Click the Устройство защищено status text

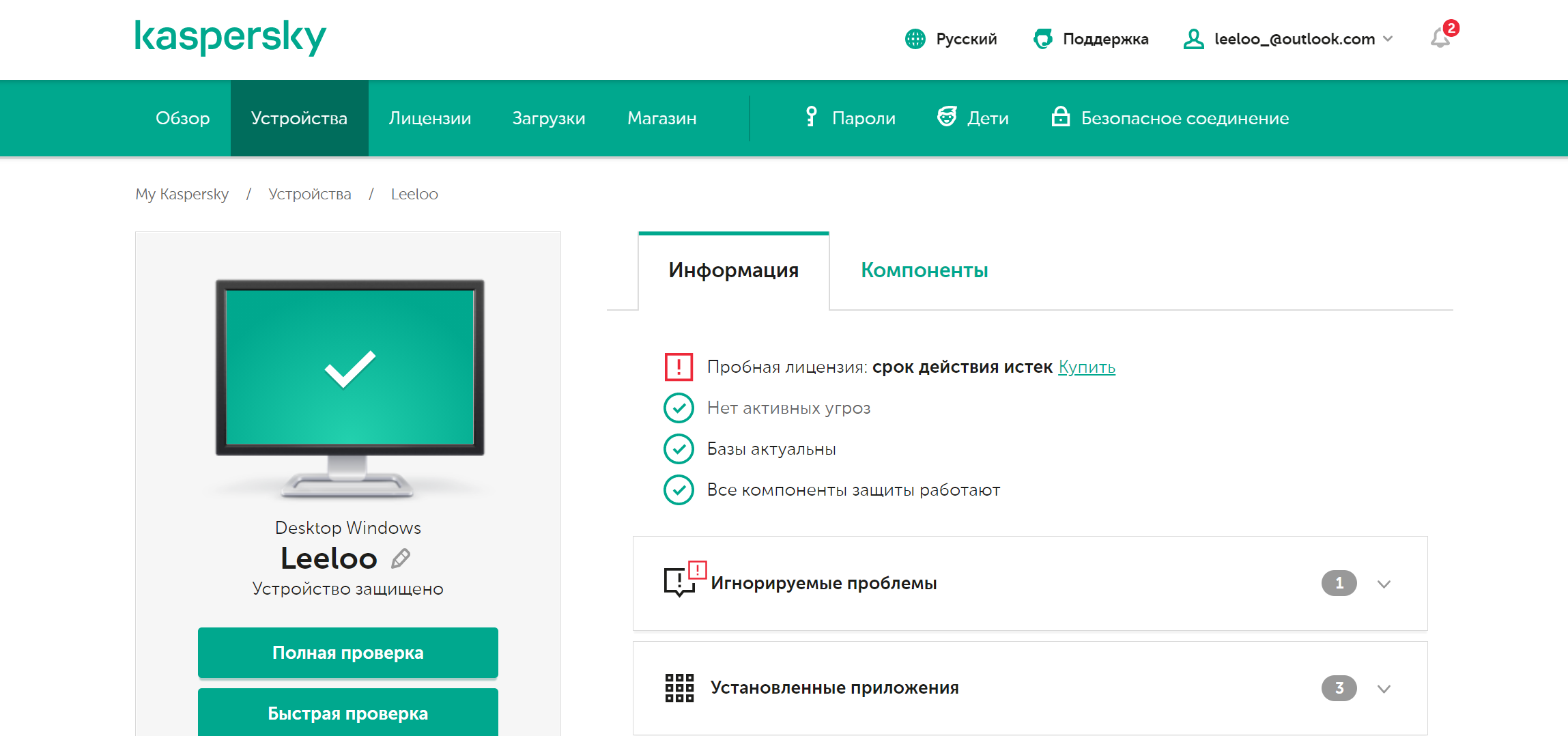click(348, 589)
